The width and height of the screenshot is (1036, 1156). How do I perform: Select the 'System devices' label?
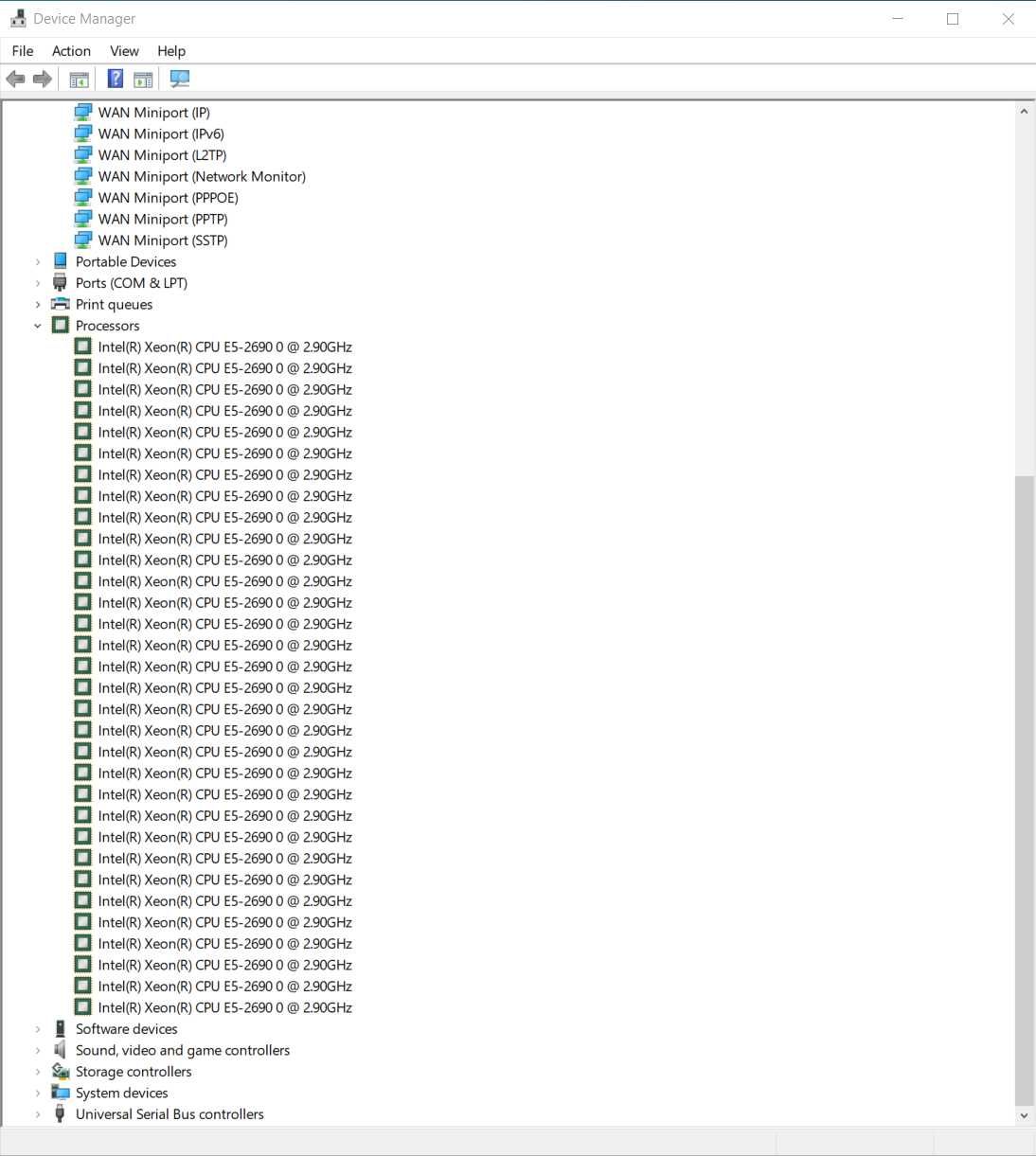pyautogui.click(x=121, y=1093)
